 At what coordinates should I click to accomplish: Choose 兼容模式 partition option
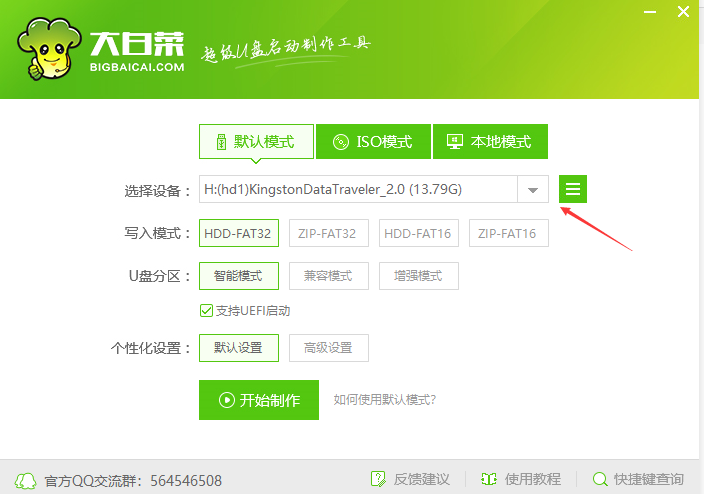click(x=329, y=276)
